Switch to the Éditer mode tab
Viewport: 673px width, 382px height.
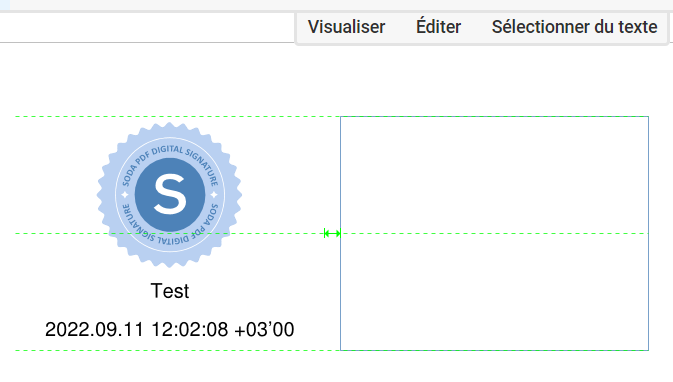438,27
